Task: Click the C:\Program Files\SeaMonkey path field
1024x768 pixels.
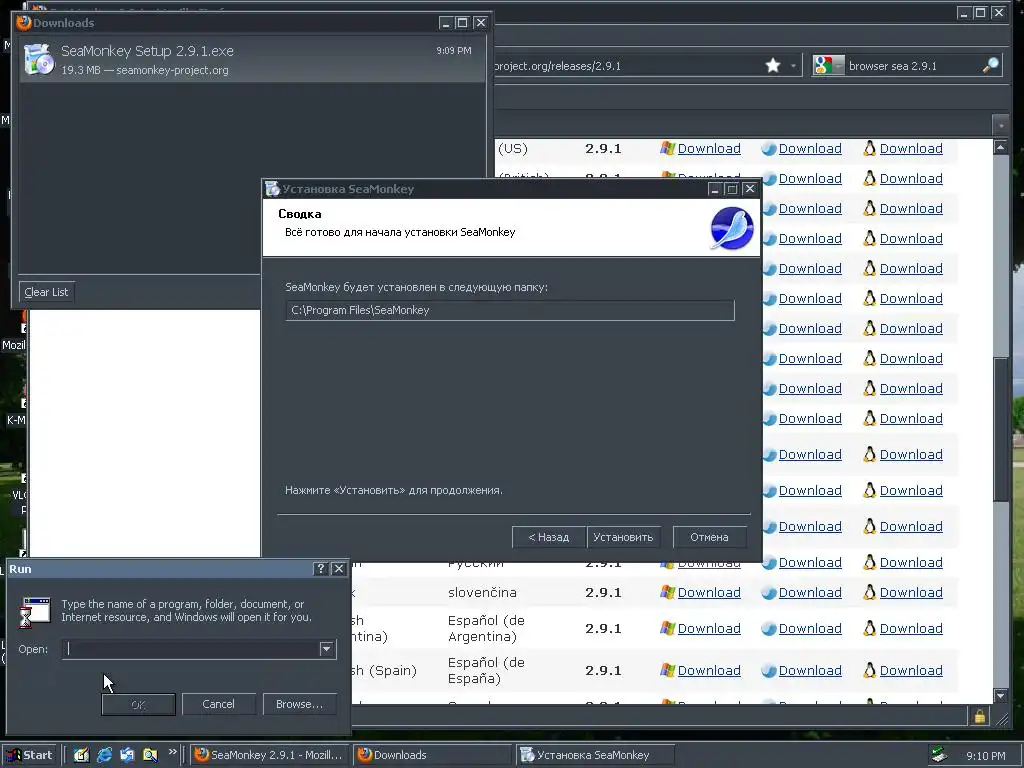Action: coord(510,310)
